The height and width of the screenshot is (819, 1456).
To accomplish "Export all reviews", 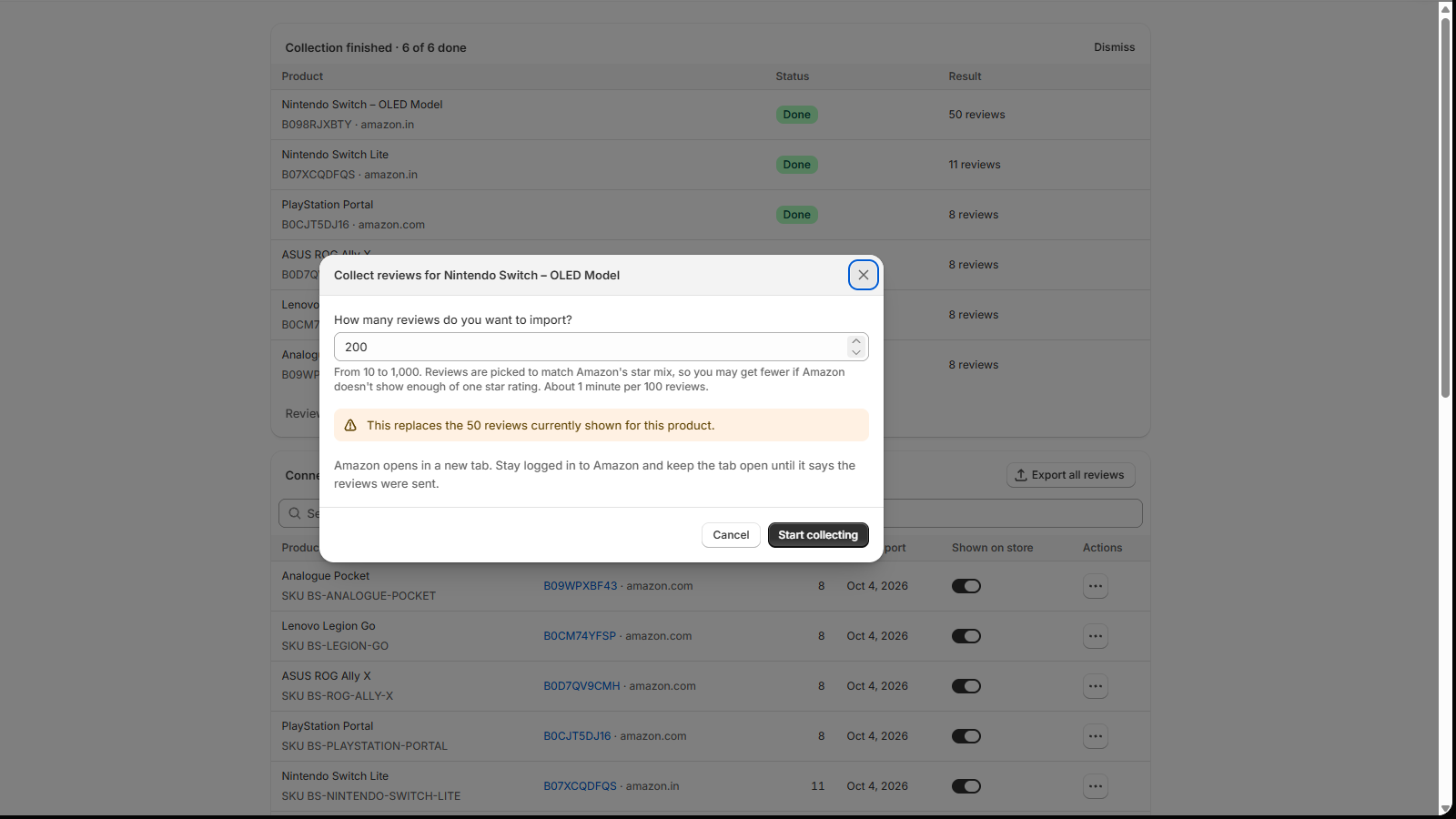I will point(1070,475).
